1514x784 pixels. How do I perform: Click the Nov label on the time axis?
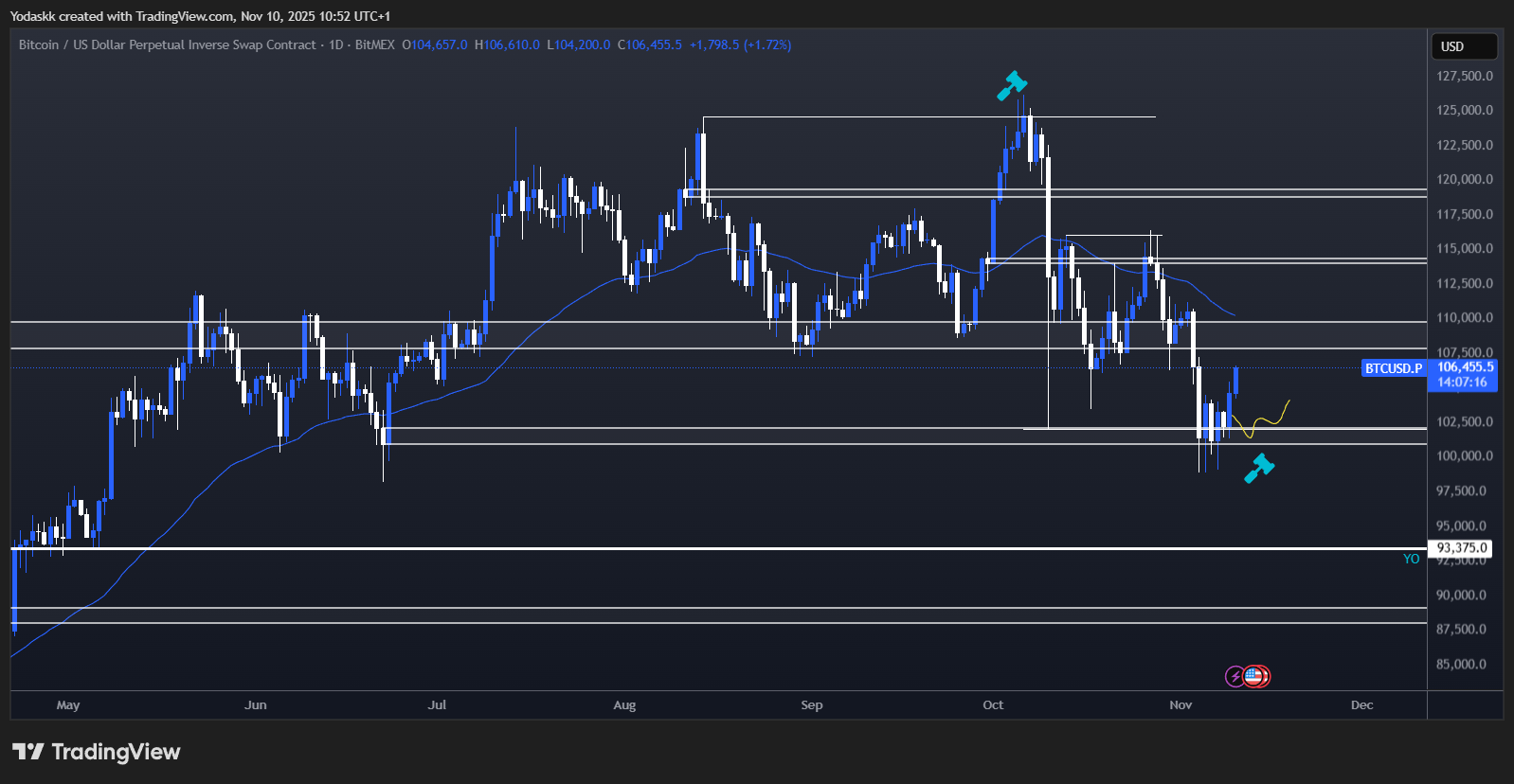[x=1181, y=704]
